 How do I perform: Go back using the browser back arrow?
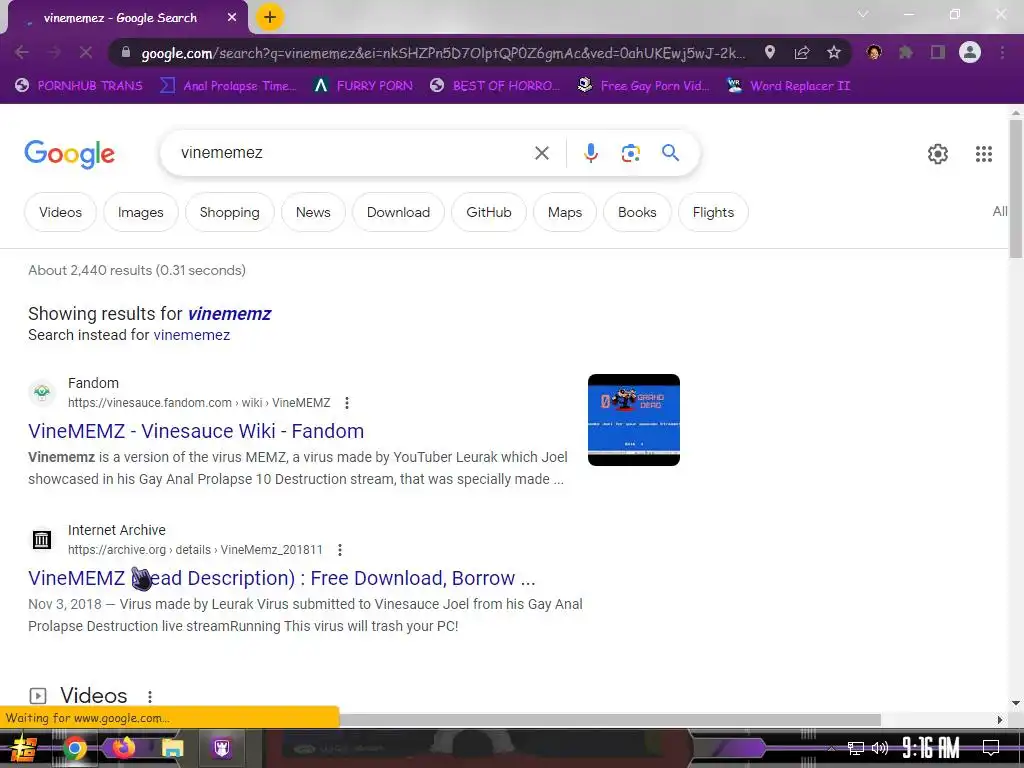pyautogui.click(x=22, y=52)
